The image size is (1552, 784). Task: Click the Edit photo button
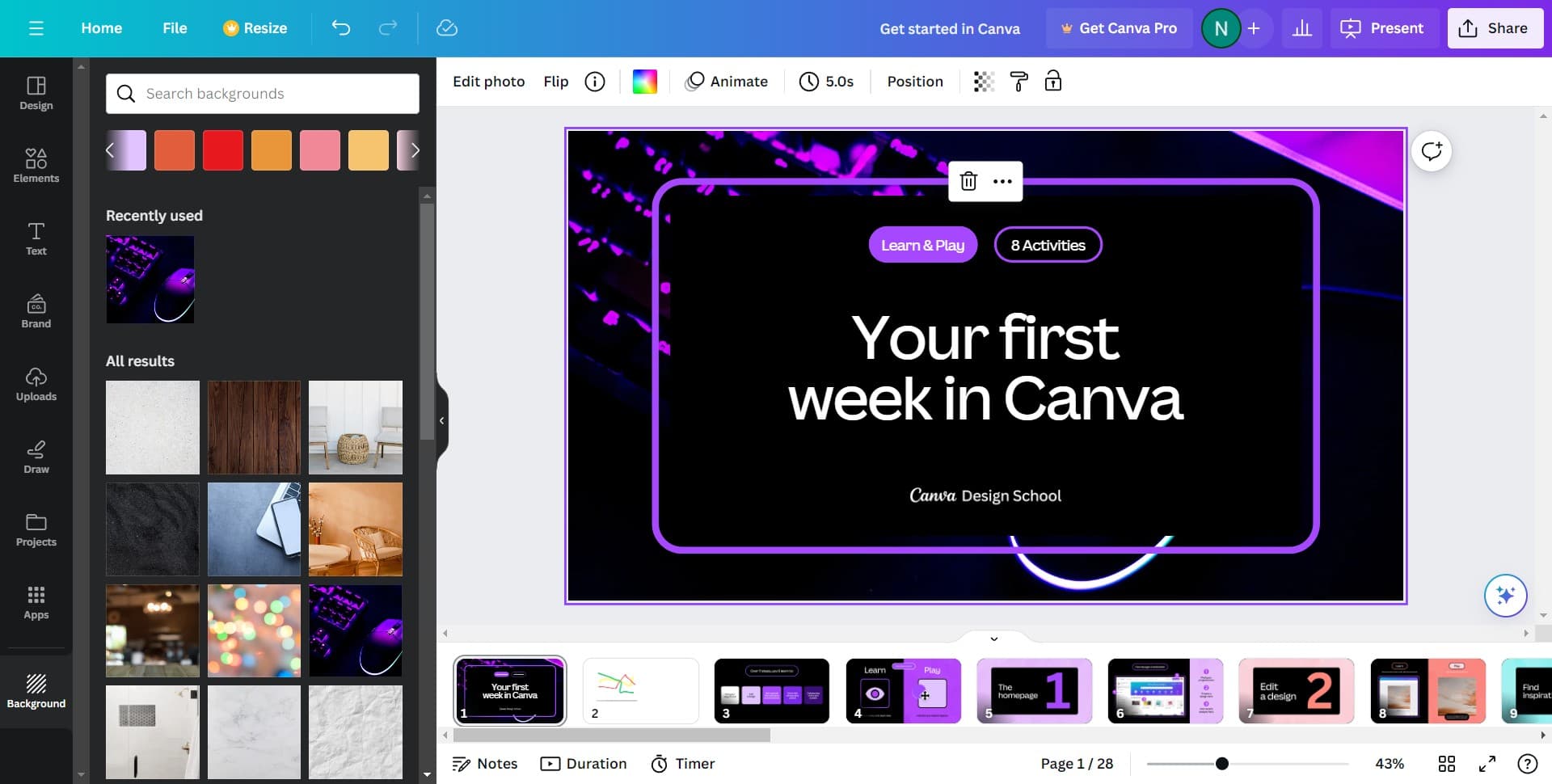coord(488,82)
